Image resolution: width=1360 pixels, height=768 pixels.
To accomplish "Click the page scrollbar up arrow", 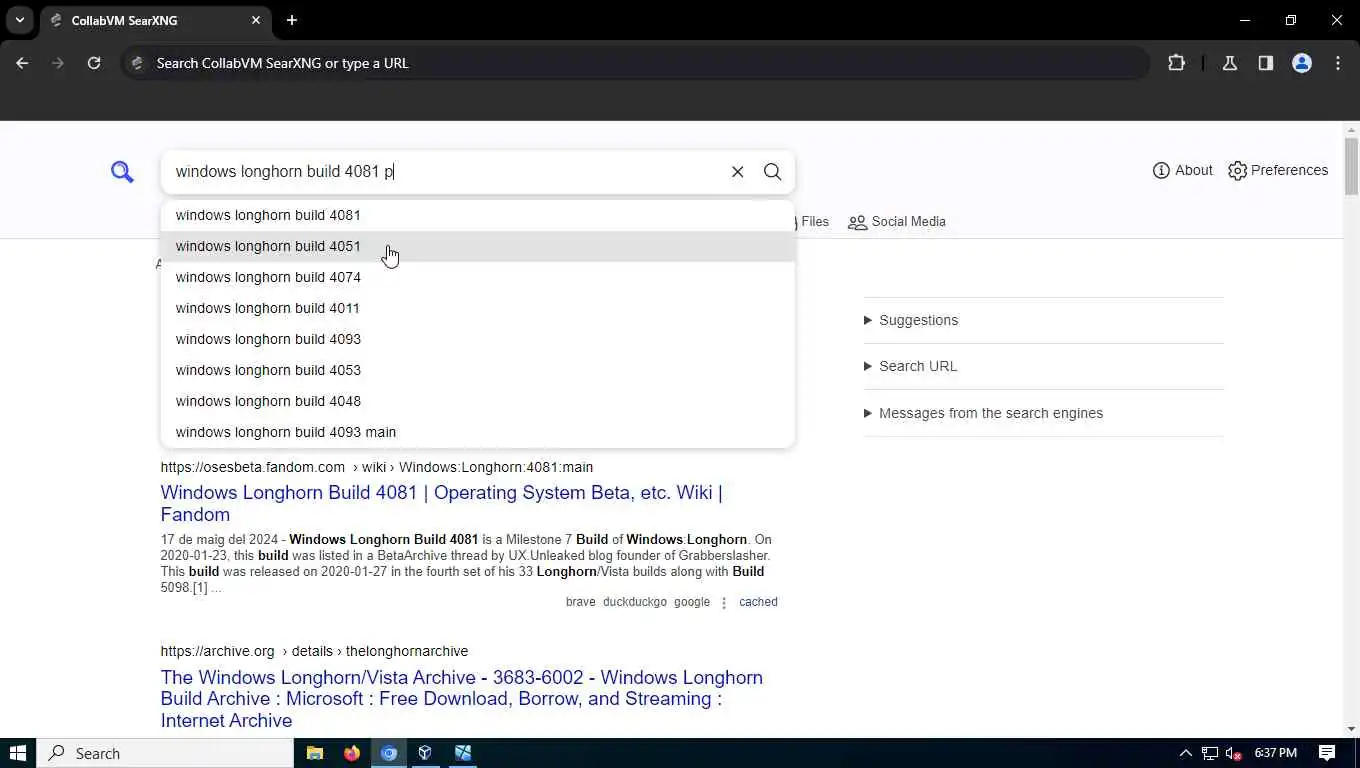I will pos(1352,129).
